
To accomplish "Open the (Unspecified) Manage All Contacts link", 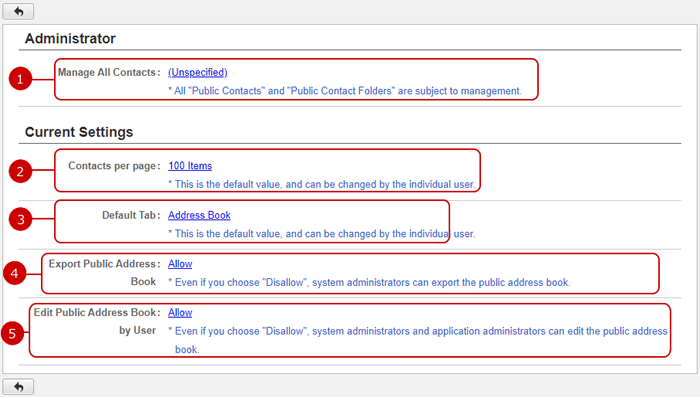I will [198, 72].
